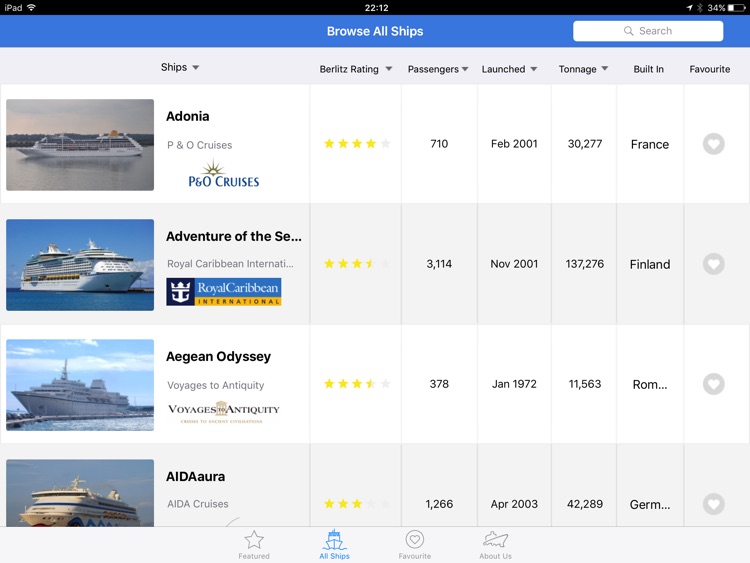Click 'Browse All Ships' title
This screenshot has width=750, height=563.
click(375, 31)
